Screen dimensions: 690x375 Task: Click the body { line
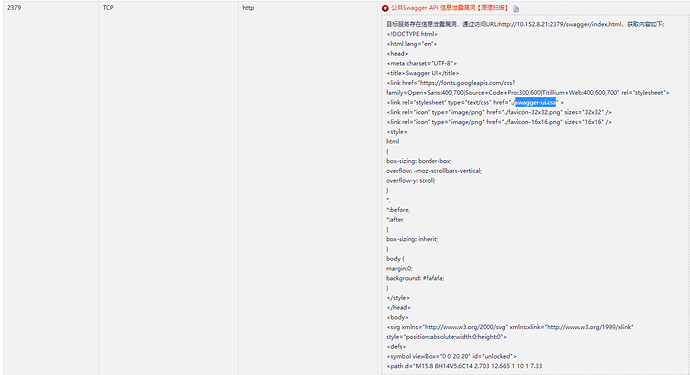395,258
